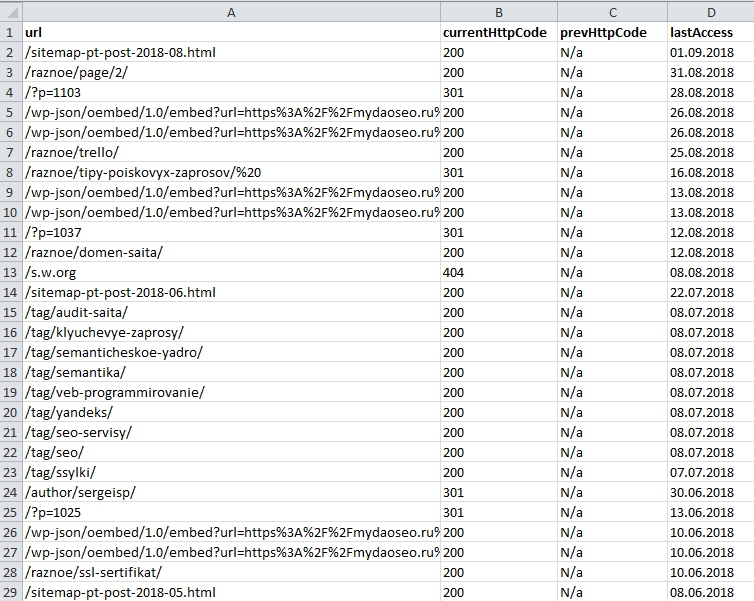
Task: Select cell /raznoe/domen-saita/
Action: coord(231,252)
